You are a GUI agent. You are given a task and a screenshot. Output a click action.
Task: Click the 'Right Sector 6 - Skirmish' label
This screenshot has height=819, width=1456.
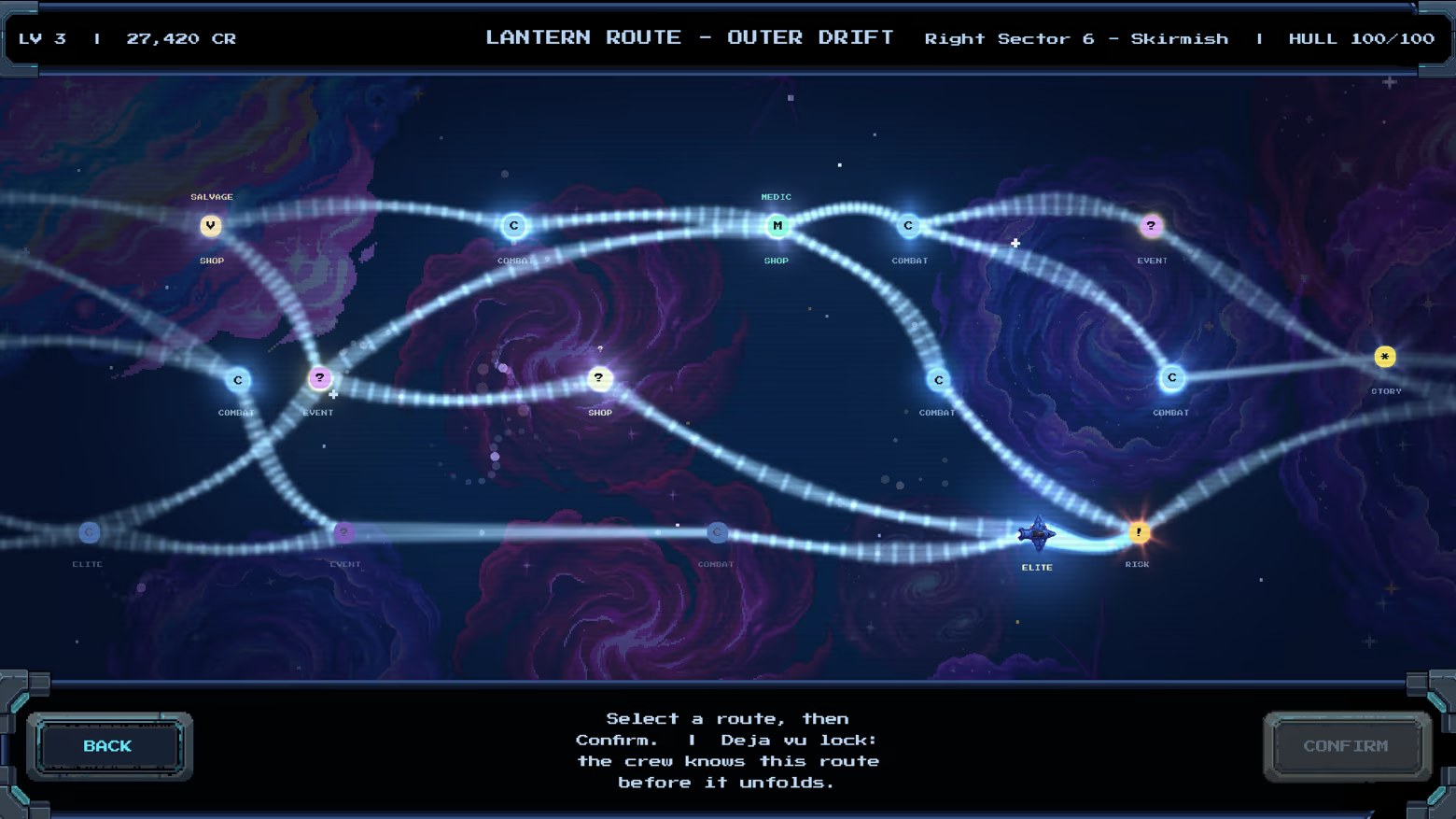click(1076, 38)
